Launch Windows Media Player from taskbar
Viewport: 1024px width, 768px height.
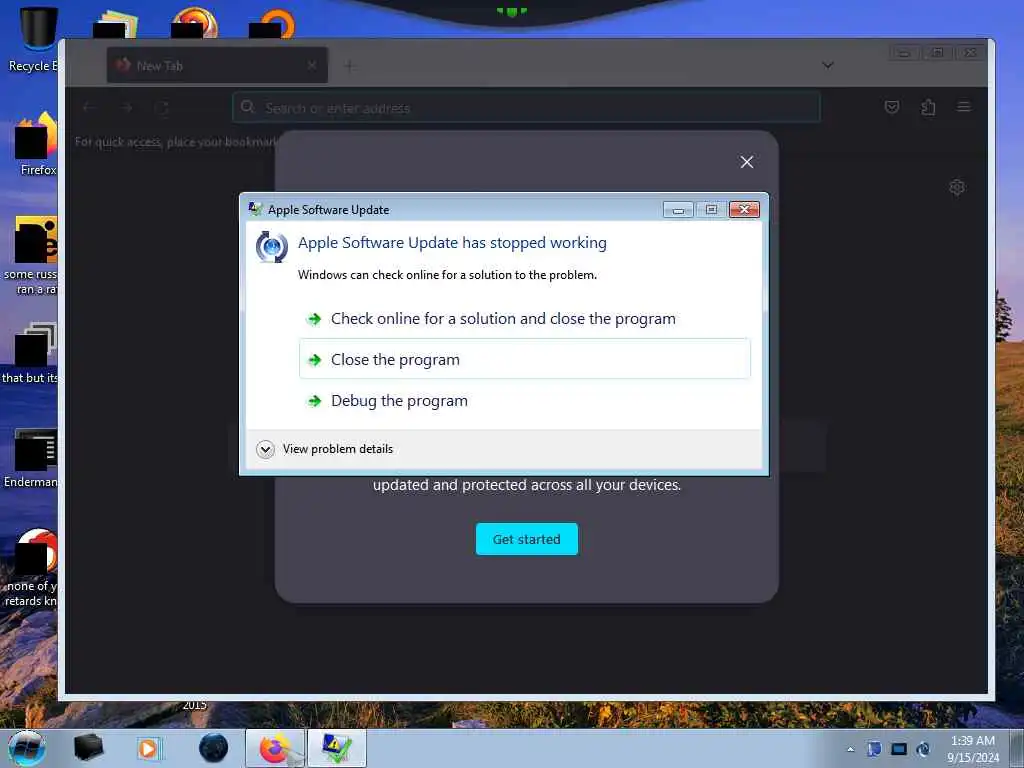pos(149,748)
